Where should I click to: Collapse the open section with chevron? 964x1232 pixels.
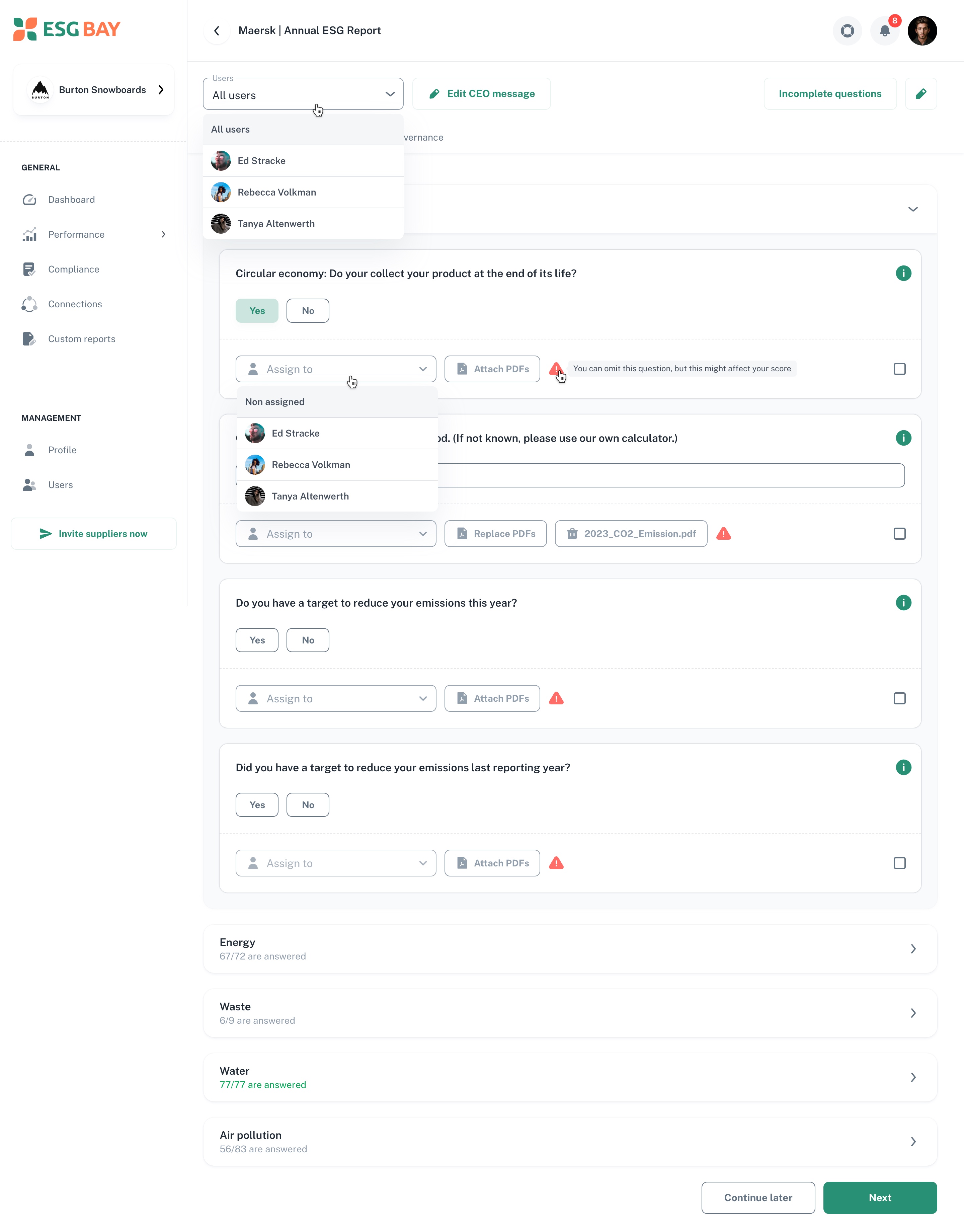tap(913, 209)
